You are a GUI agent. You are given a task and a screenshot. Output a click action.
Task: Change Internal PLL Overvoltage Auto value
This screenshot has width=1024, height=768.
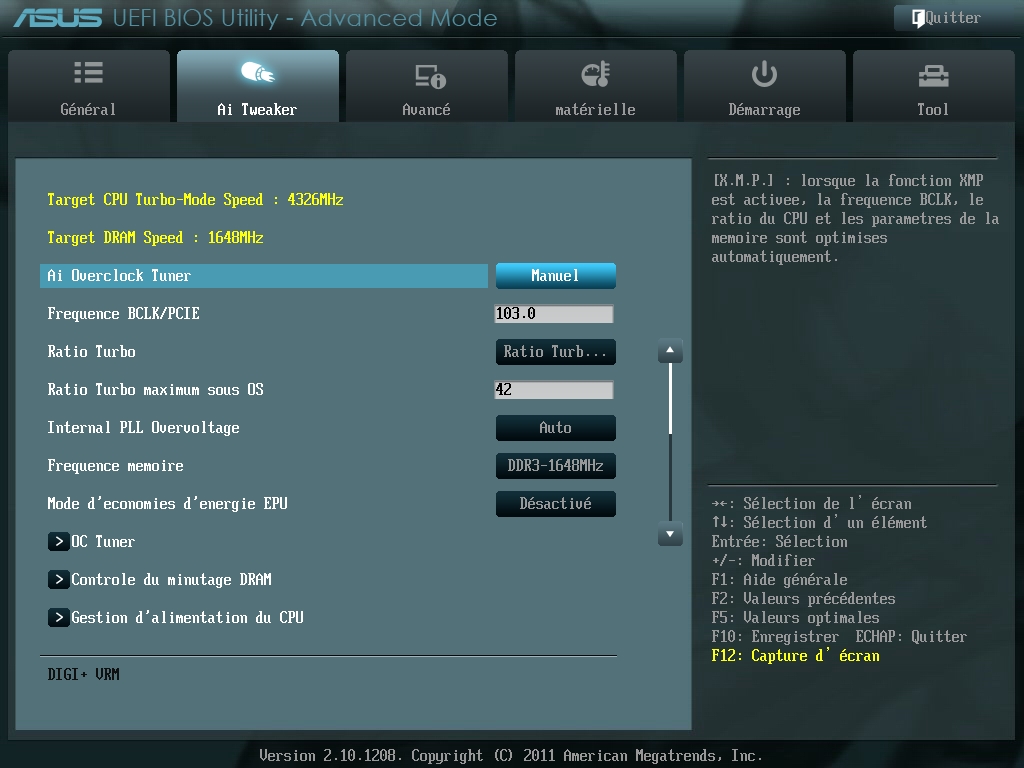tap(555, 428)
